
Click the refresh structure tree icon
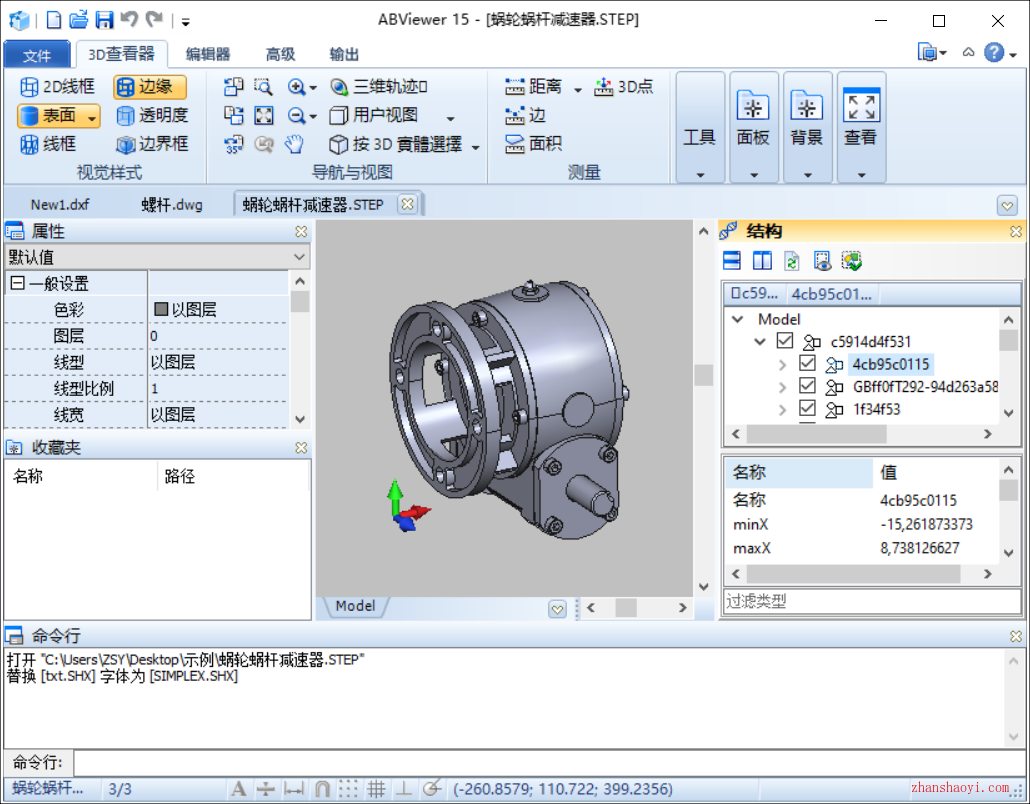[x=792, y=261]
